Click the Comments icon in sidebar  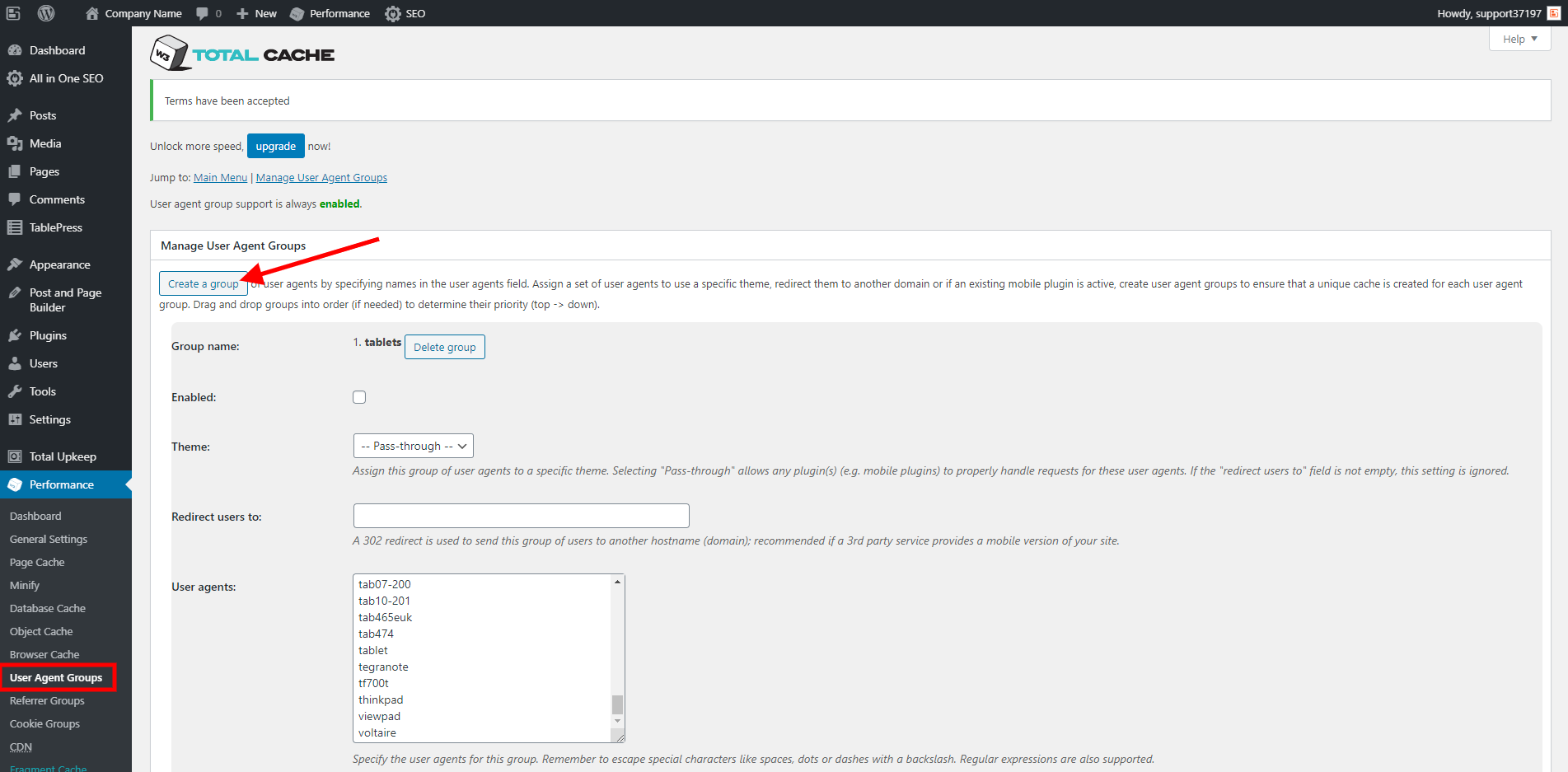15,199
